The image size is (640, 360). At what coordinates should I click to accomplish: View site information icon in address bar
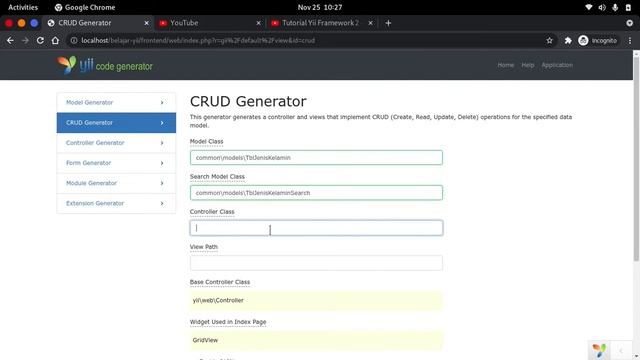point(74,40)
